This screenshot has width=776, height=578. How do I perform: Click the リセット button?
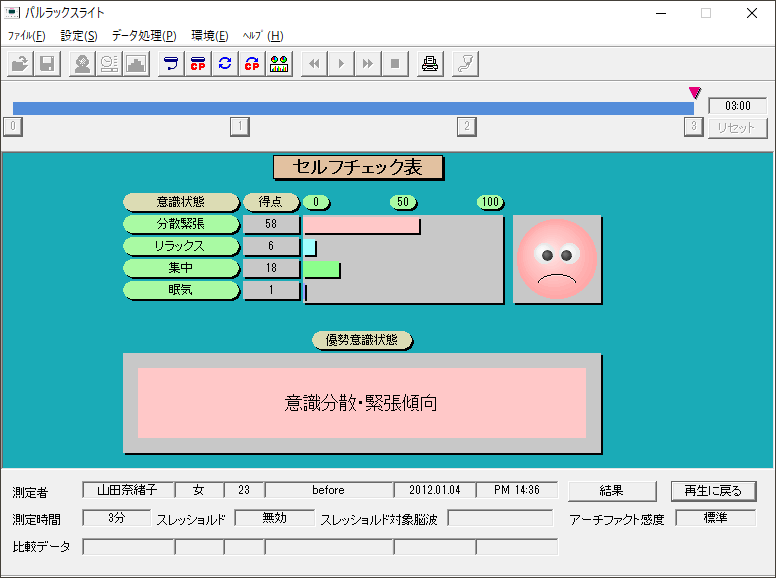737,128
